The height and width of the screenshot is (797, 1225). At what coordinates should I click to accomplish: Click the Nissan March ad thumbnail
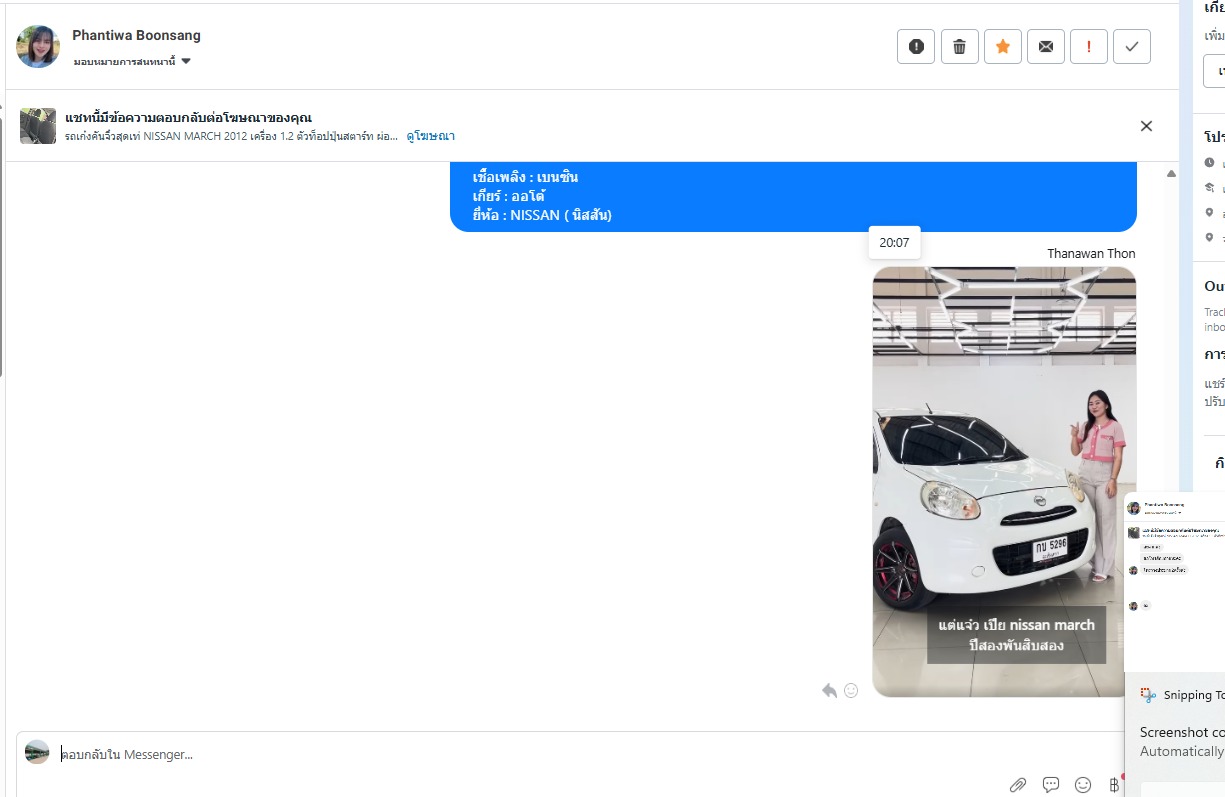tap(38, 126)
